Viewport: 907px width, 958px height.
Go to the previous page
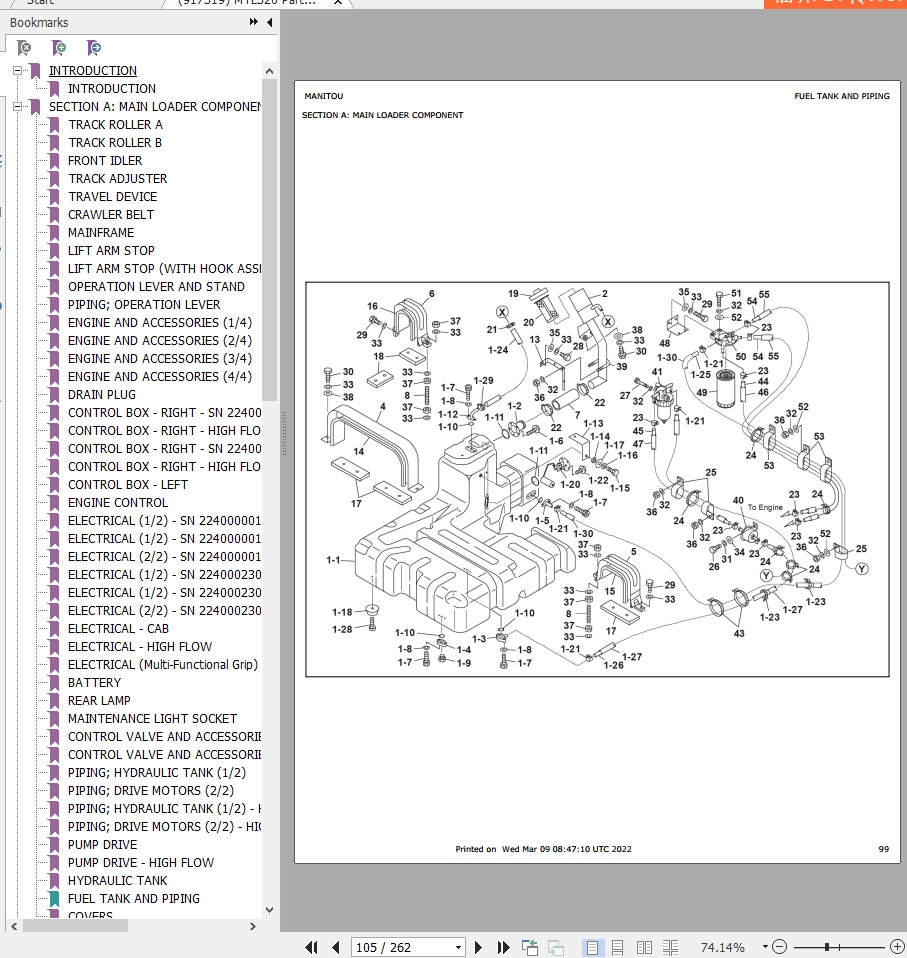336,947
